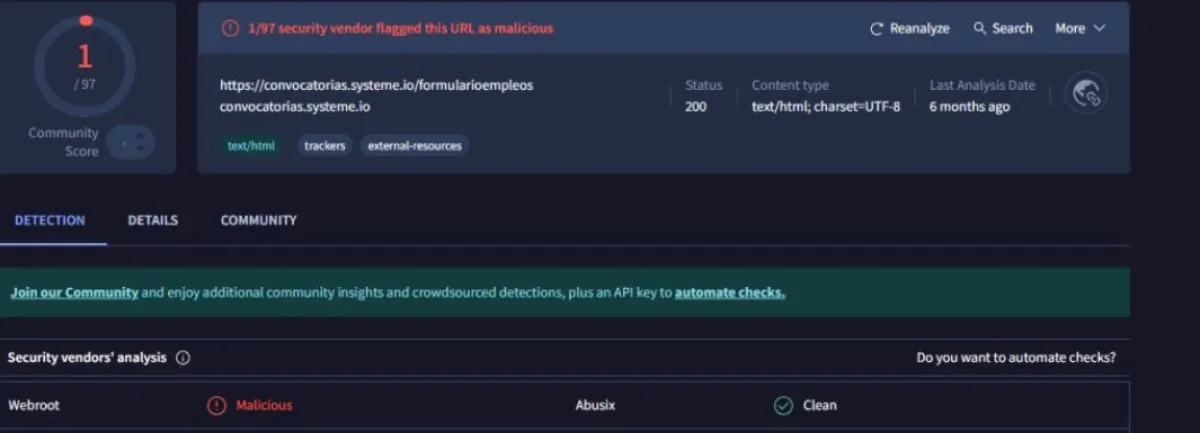Click the external-resources tag

point(414,146)
